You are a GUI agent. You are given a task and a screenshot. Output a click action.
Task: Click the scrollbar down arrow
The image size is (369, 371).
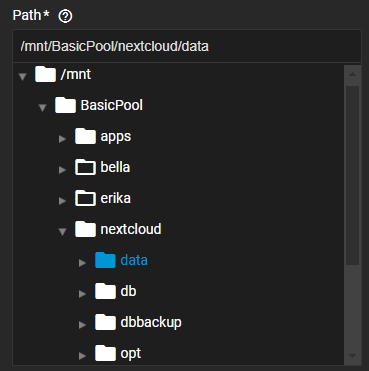353,356
